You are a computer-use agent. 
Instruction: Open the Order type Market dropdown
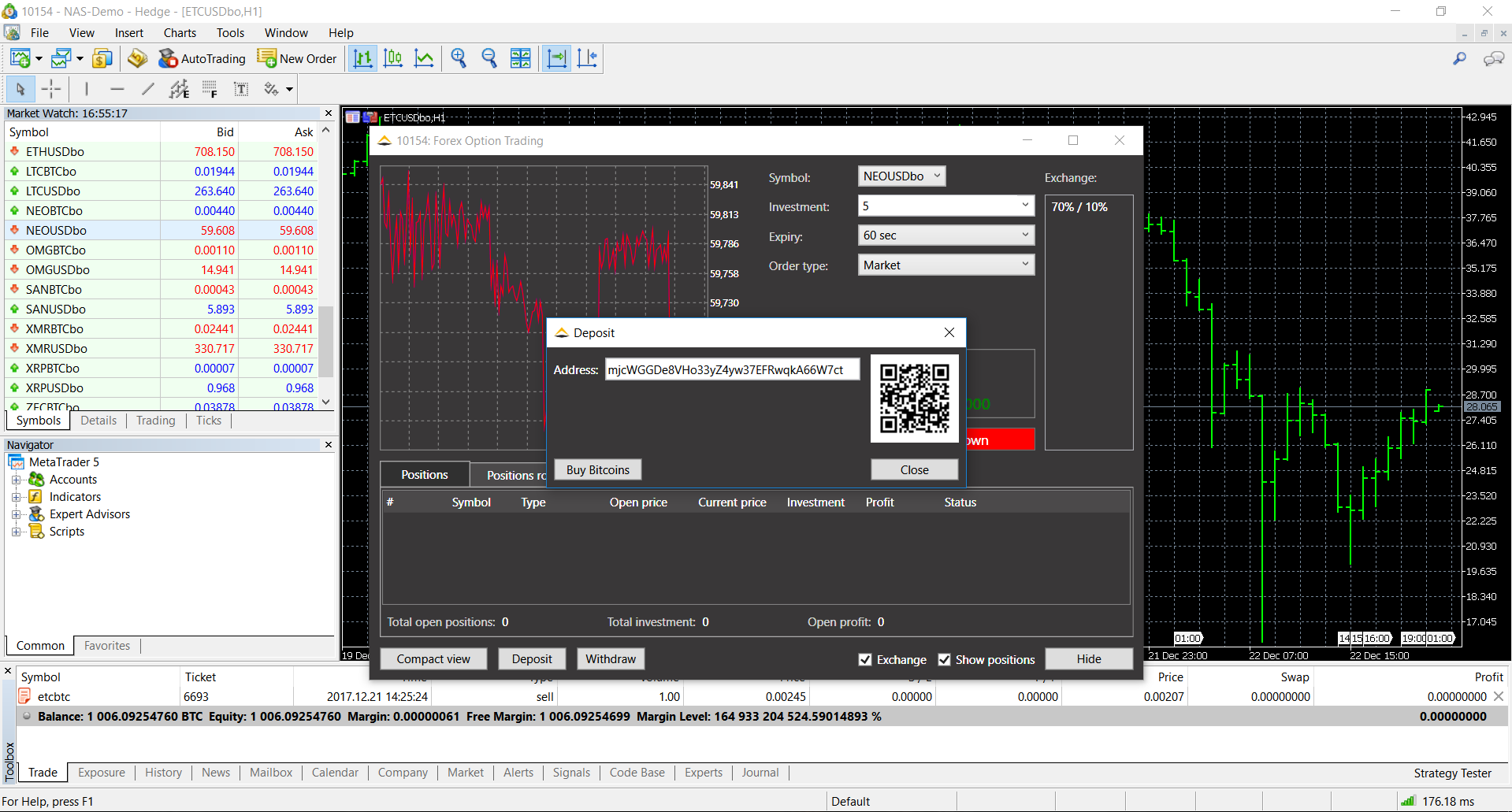point(945,265)
